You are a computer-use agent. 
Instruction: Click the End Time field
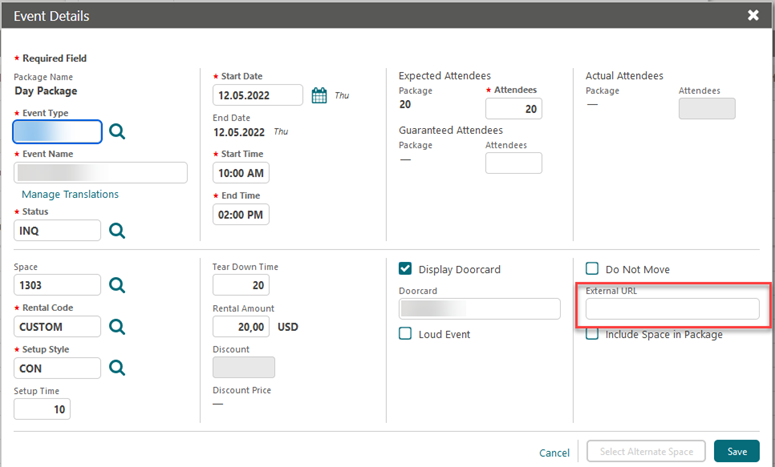(x=241, y=214)
